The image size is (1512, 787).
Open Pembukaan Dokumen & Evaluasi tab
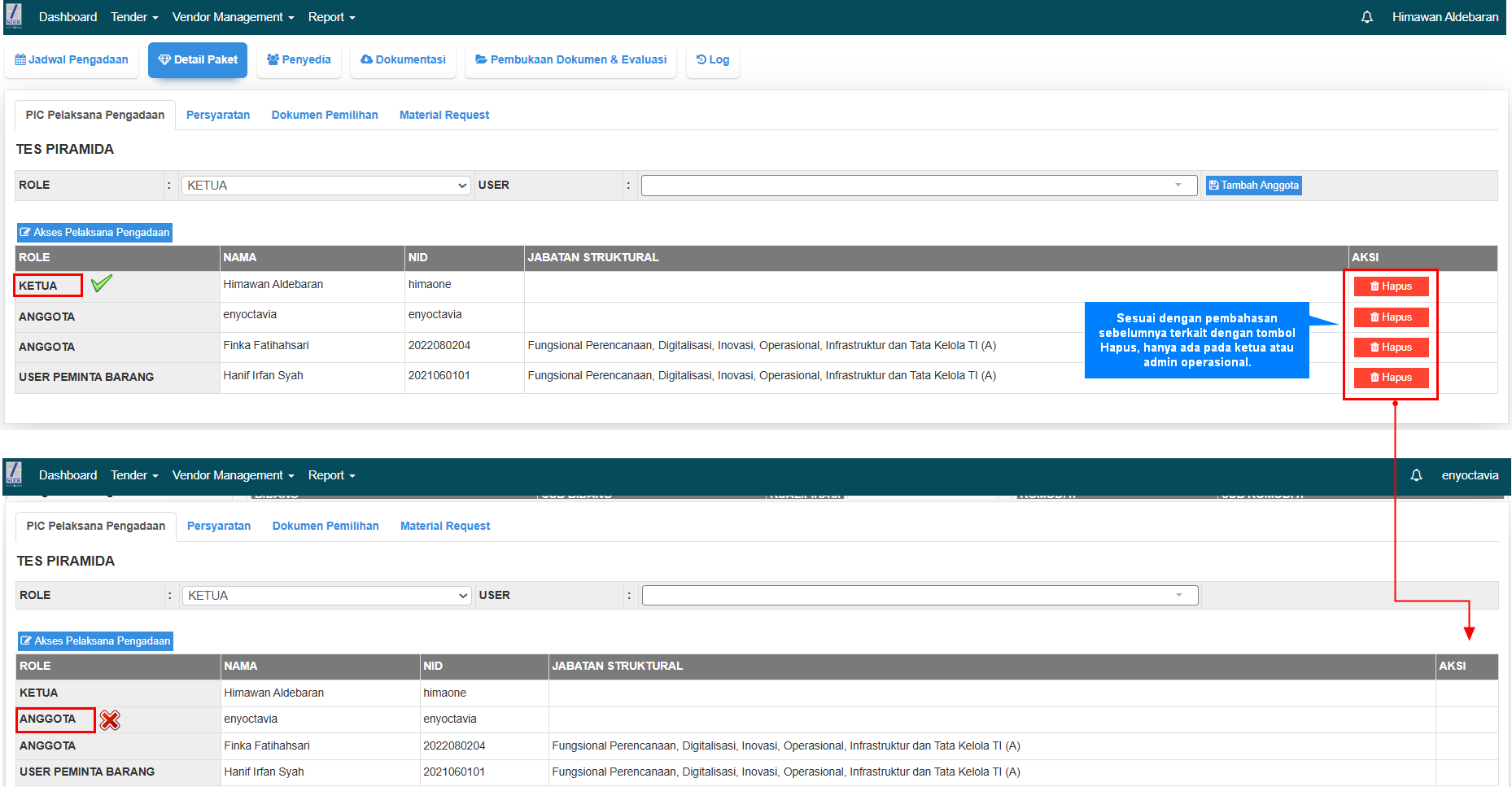point(570,60)
